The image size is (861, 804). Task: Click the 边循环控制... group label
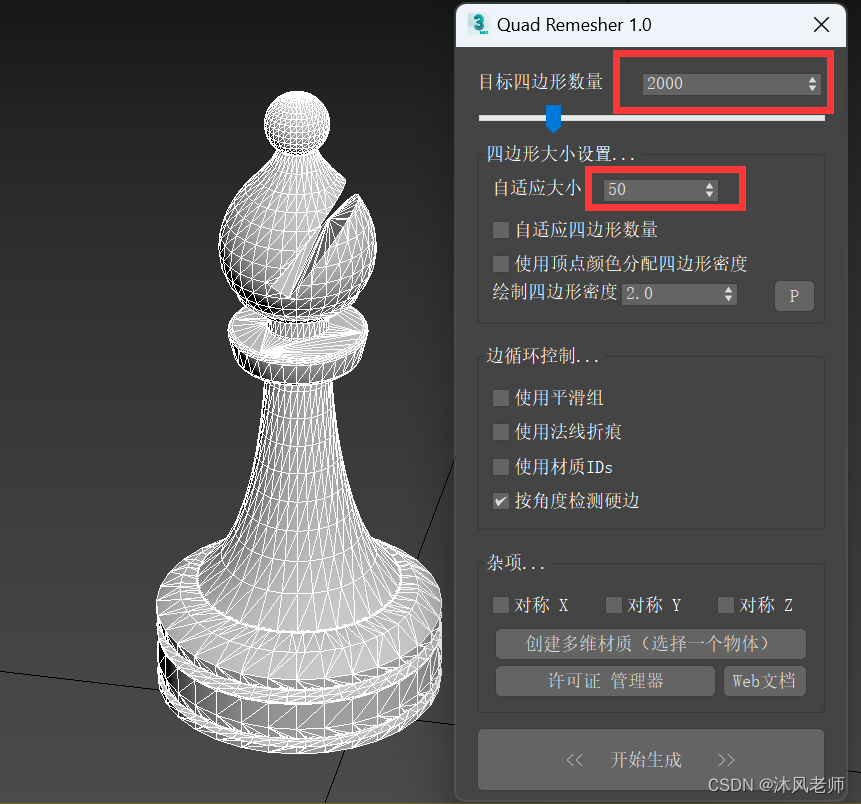543,356
